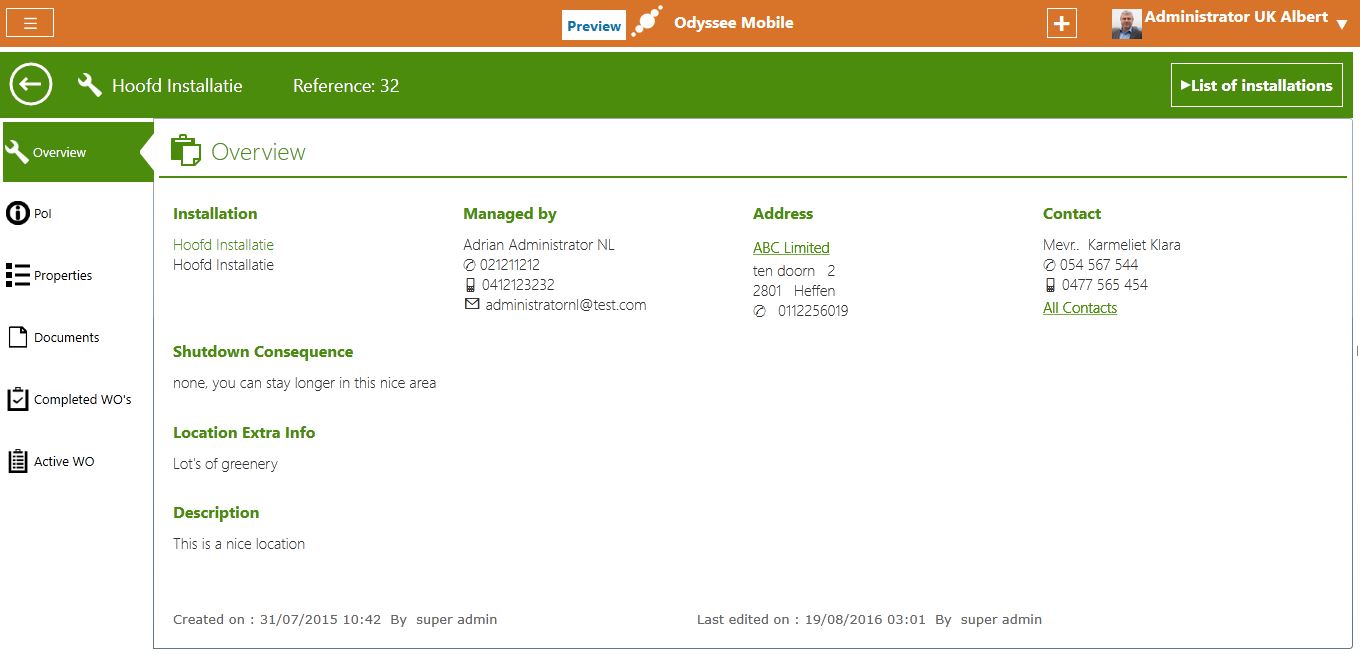Open the Properties sidebar tab
This screenshot has height=655, width=1360.
(62, 276)
